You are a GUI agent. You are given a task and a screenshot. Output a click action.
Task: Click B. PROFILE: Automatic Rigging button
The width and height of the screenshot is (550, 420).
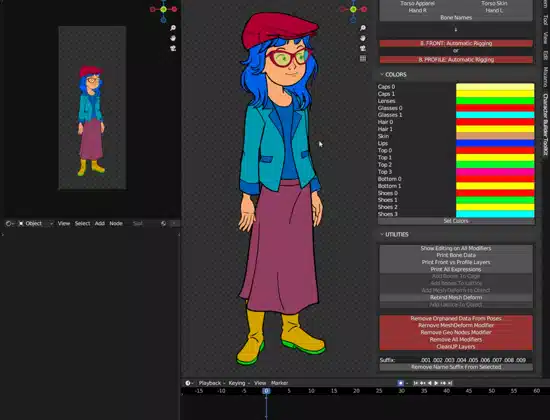pyautogui.click(x=456, y=60)
